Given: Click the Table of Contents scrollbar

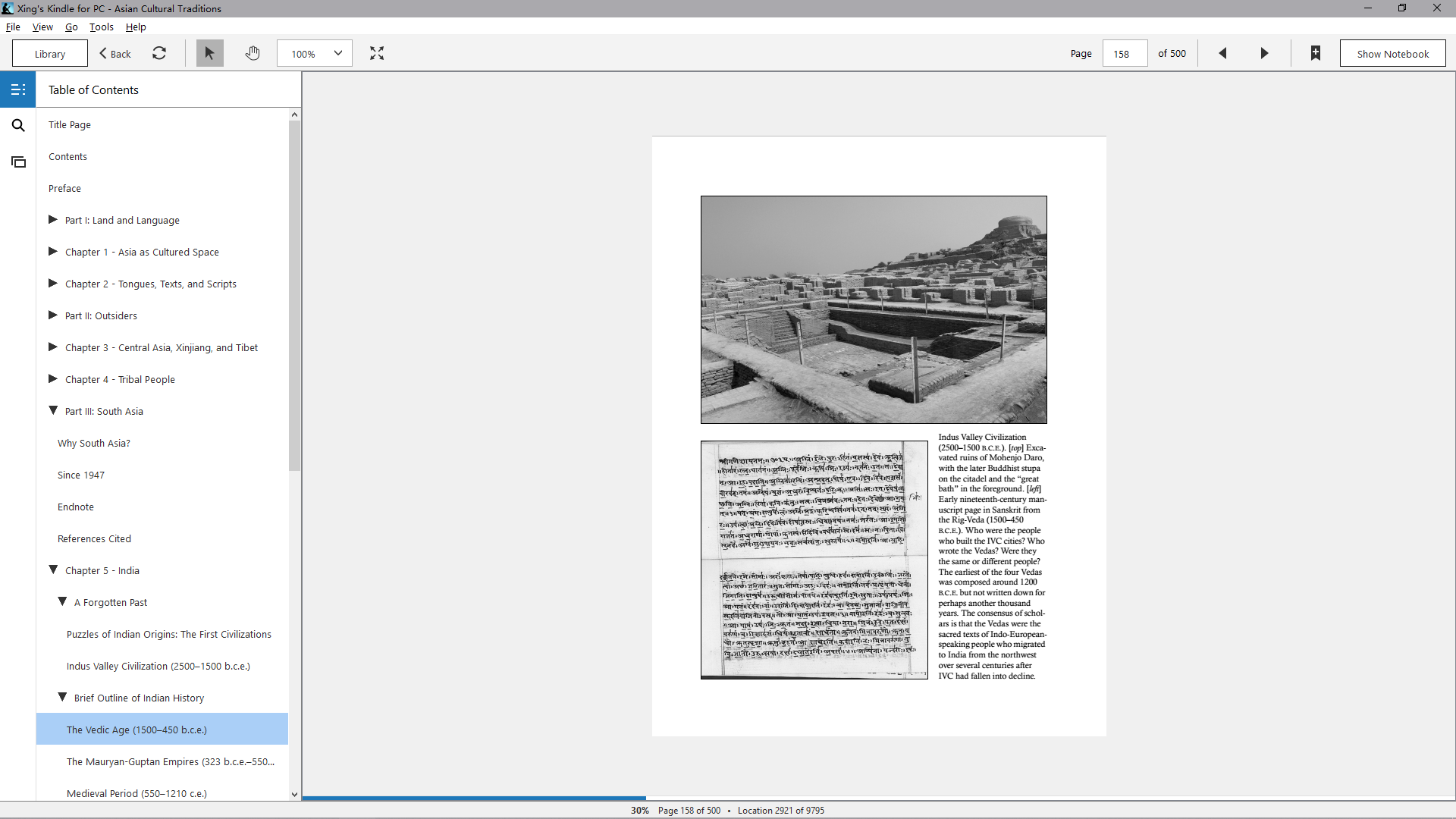Looking at the screenshot, I should tap(294, 296).
